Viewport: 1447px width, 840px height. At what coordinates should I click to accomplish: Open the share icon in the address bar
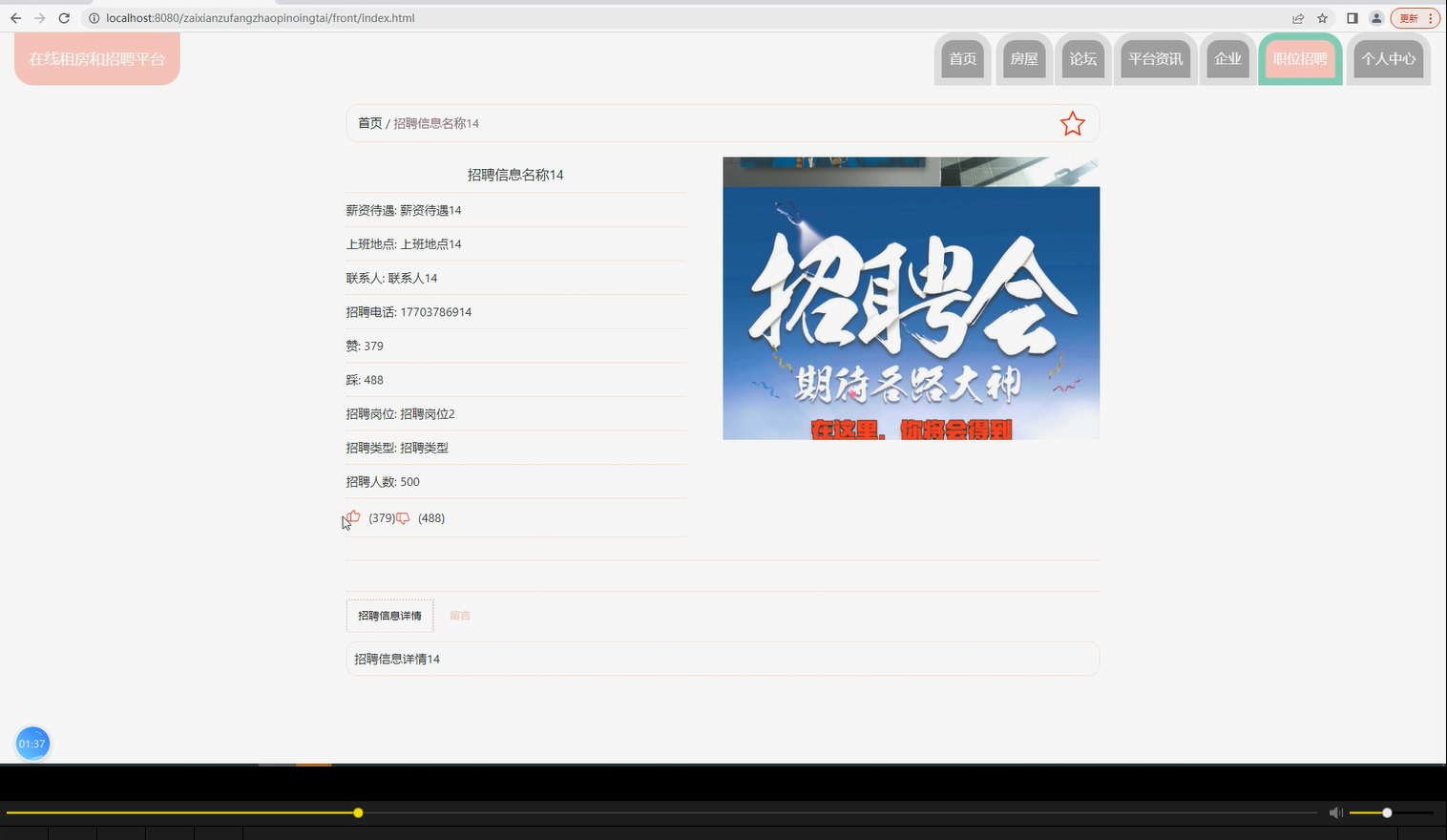click(x=1297, y=17)
